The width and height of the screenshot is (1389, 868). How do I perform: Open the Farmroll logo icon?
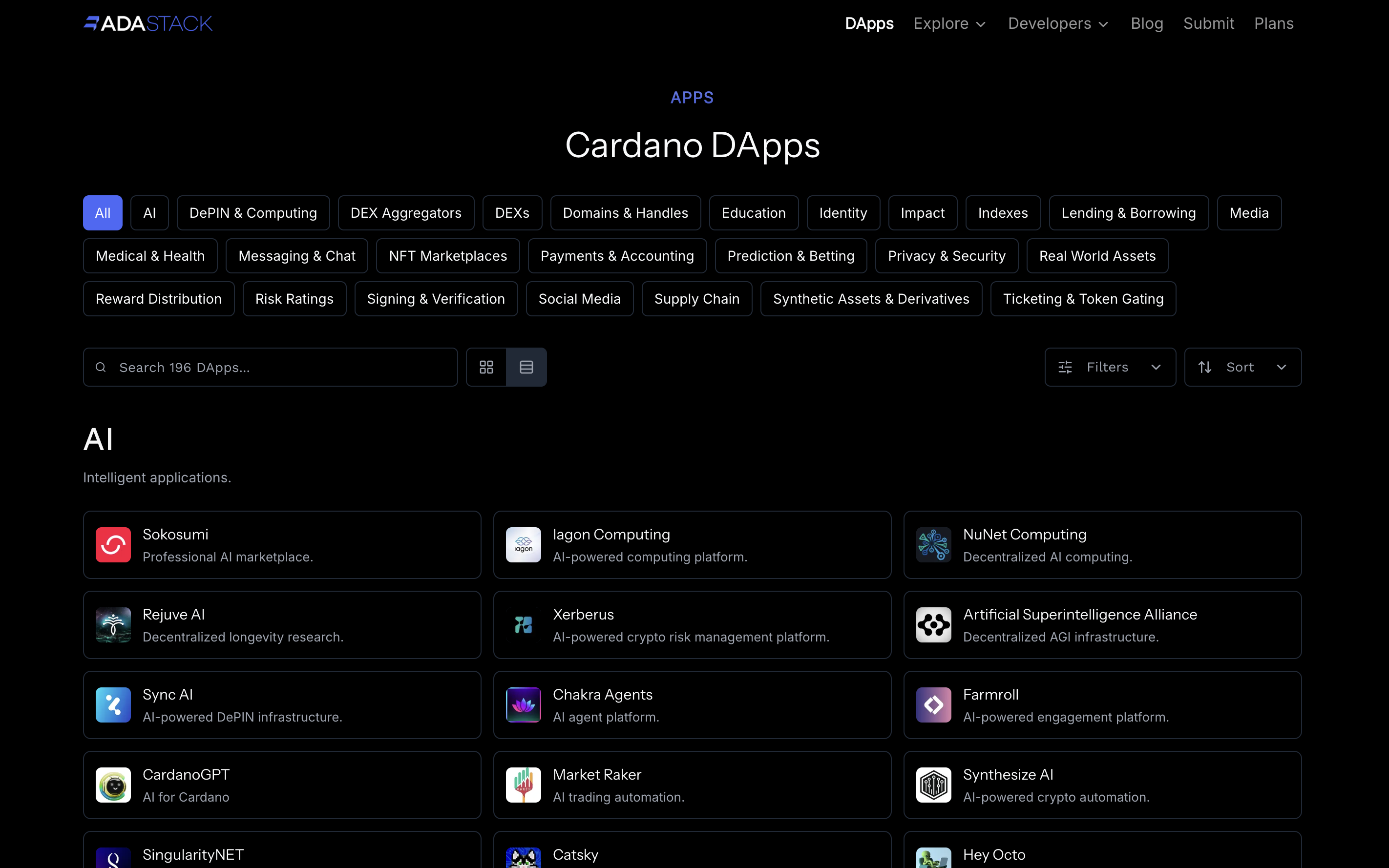point(934,705)
